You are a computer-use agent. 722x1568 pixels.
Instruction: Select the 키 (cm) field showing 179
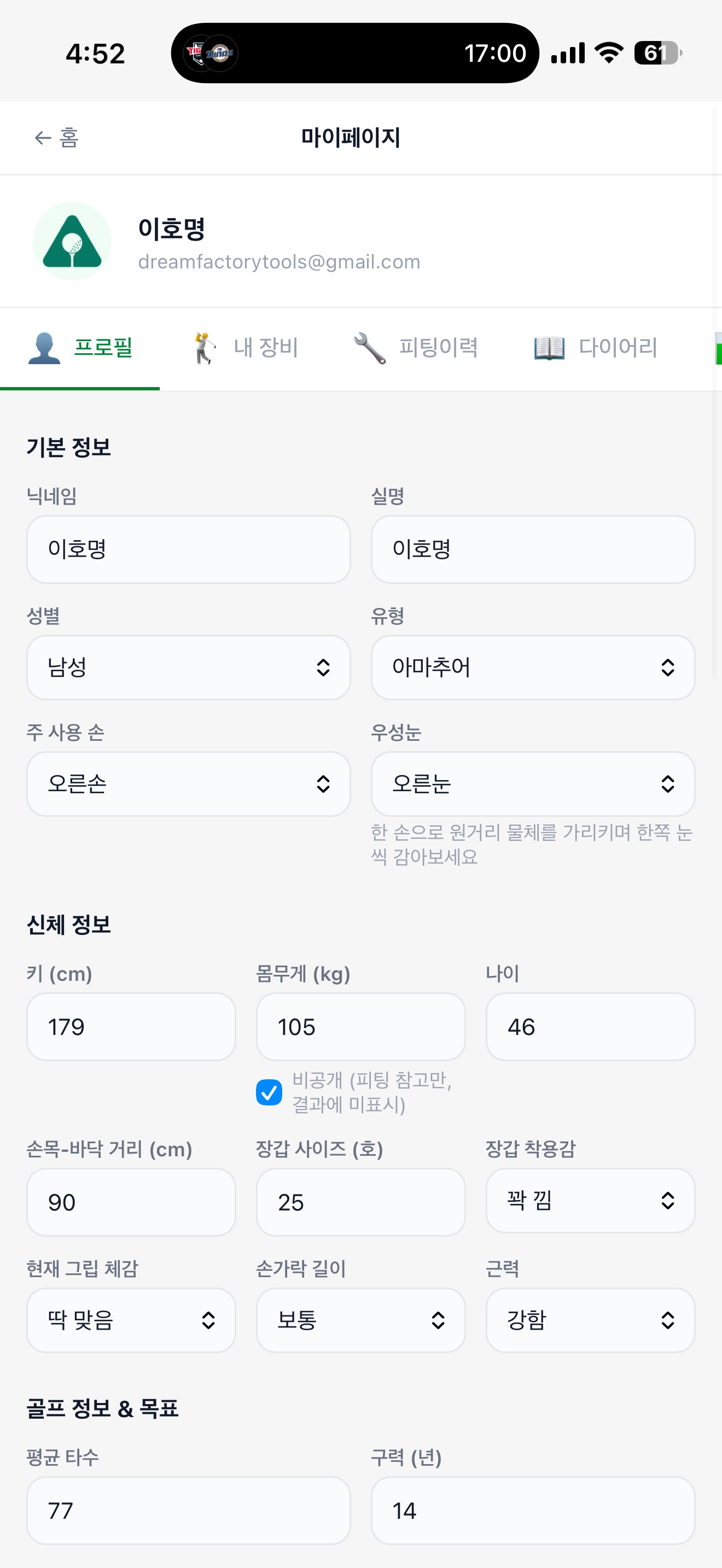pyautogui.click(x=131, y=1027)
